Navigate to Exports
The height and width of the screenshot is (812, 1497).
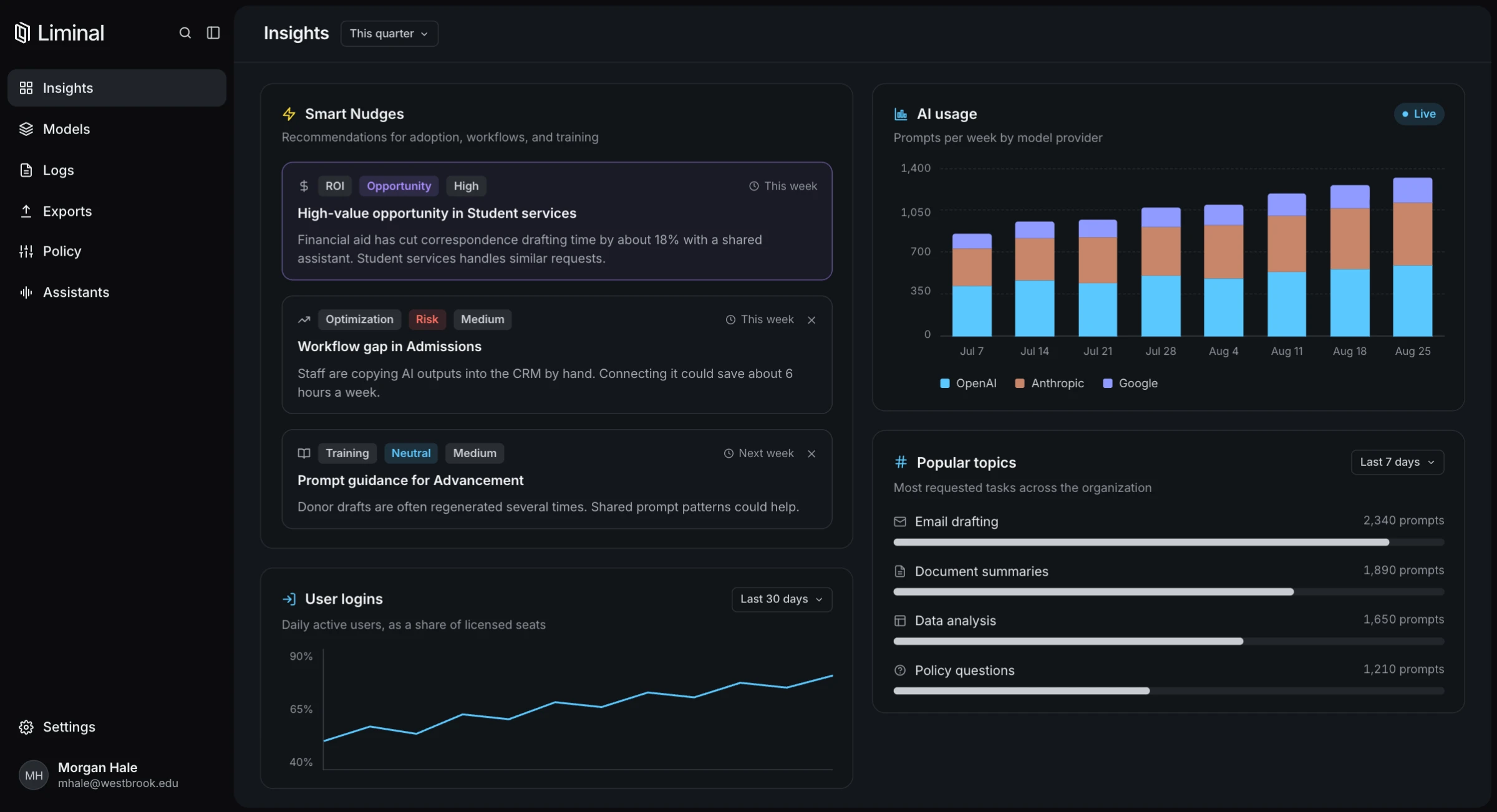coord(117,211)
